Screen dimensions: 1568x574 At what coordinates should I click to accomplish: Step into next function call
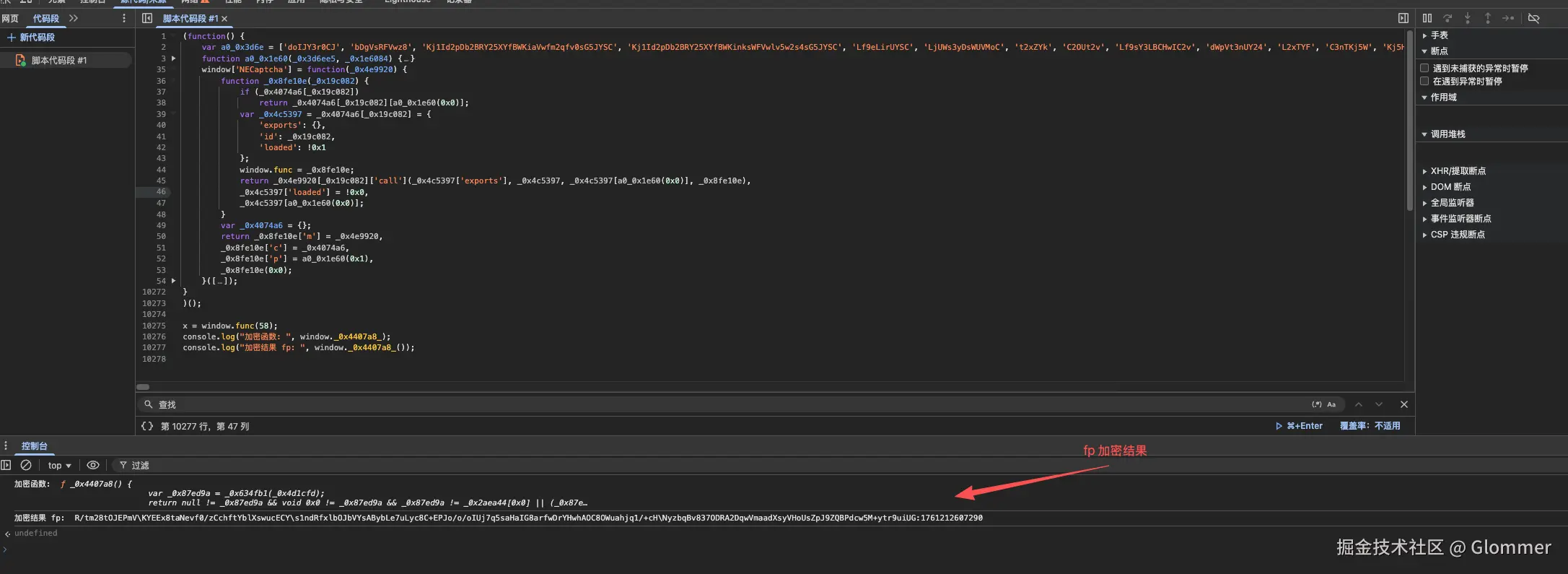pos(1467,18)
